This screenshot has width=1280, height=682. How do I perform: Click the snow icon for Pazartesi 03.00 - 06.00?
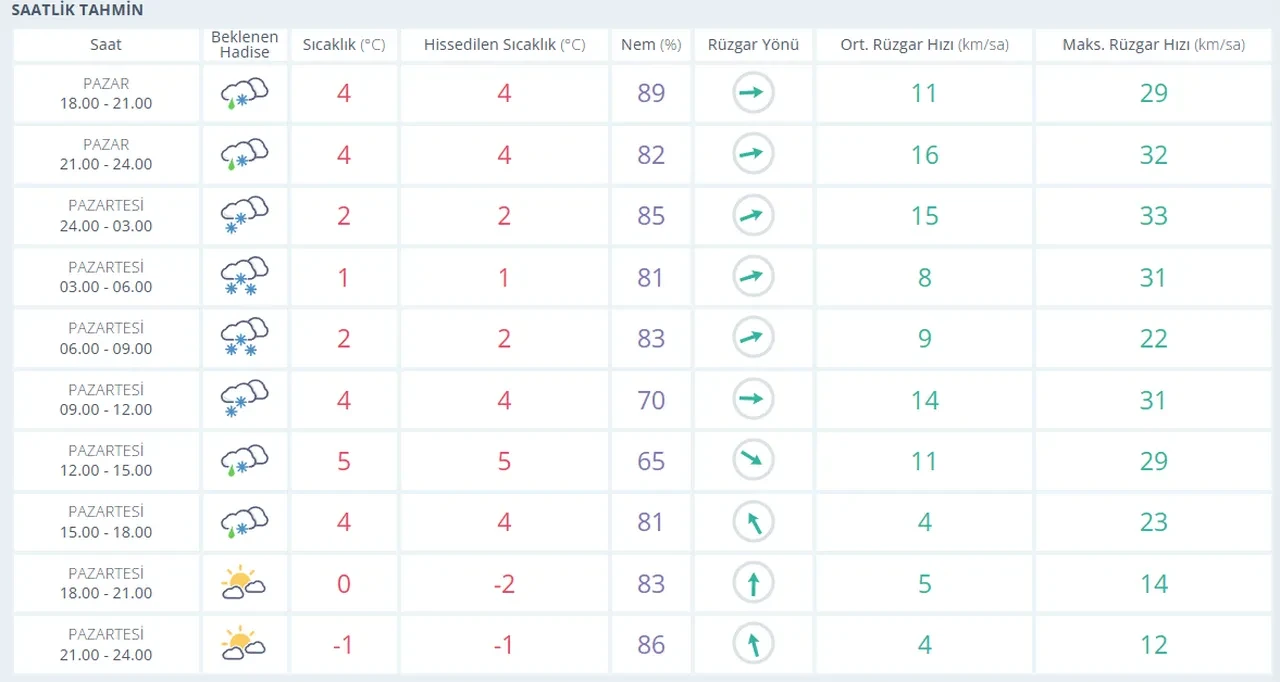point(244,277)
